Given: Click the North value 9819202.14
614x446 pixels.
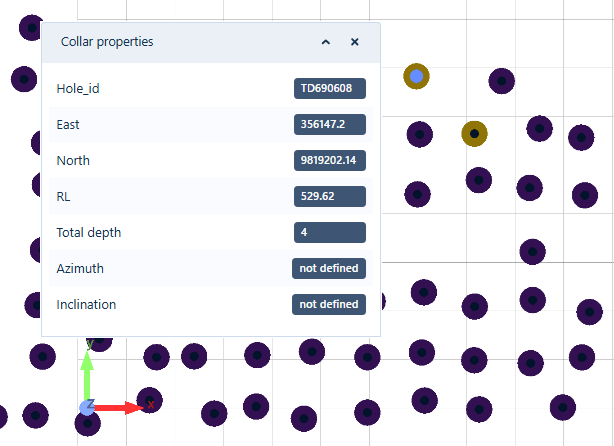Looking at the screenshot, I should [x=330, y=161].
